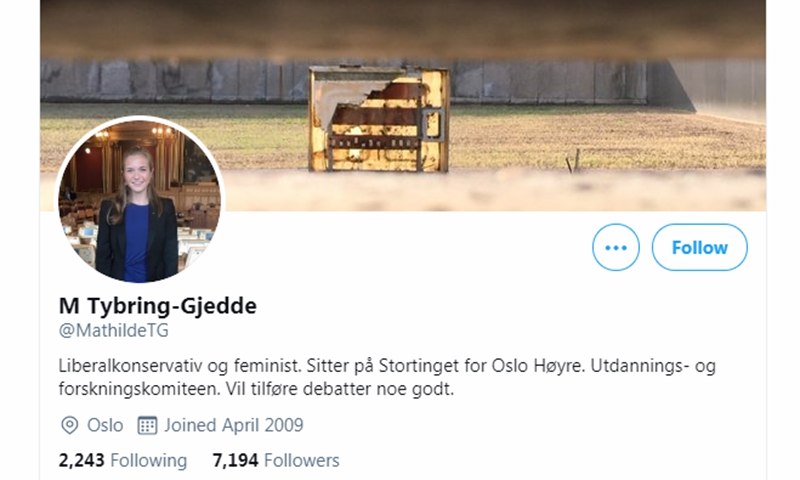Viewport: 800px width, 480px height.
Task: Click the Oslo location text
Action: [105, 425]
